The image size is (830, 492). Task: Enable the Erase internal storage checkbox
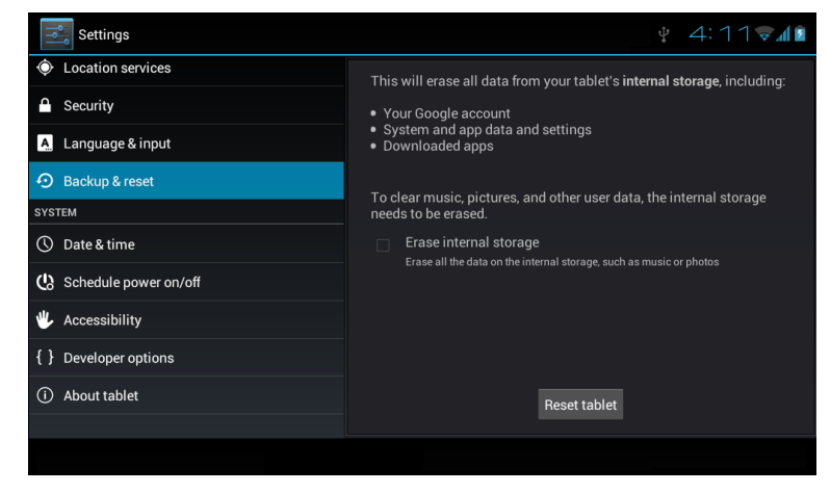tap(383, 245)
